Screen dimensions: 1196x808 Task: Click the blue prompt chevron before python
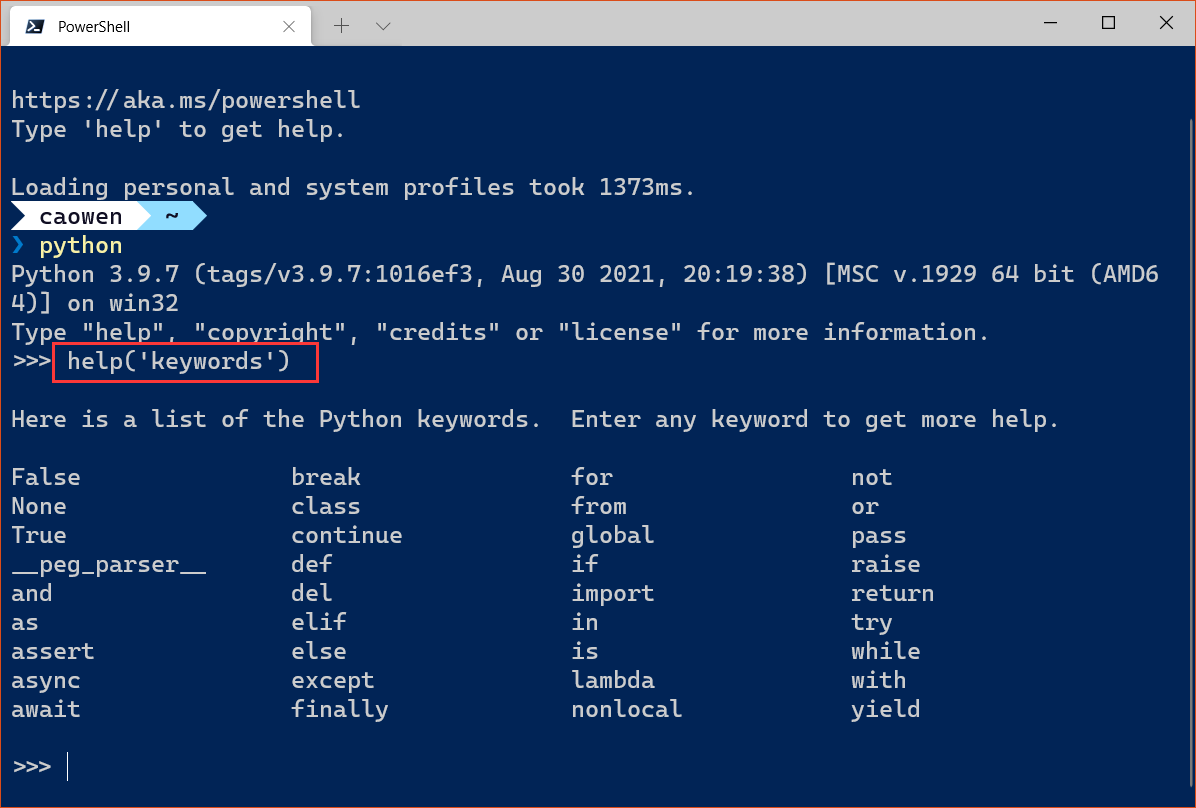[x=18, y=246]
